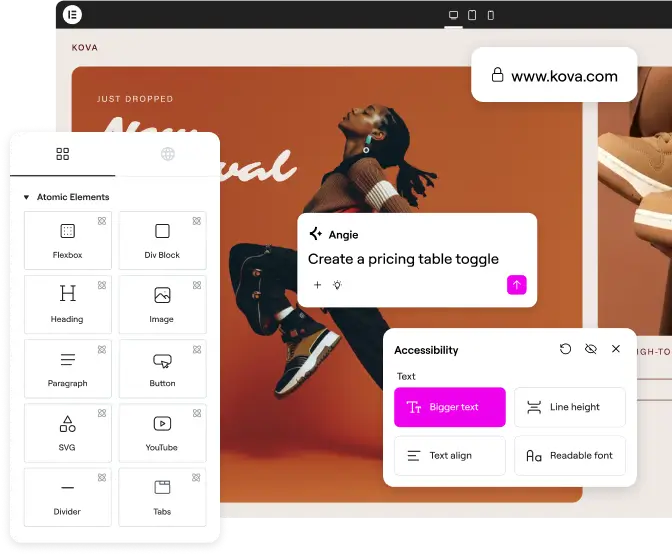Enable the Bigger text option

pos(450,407)
